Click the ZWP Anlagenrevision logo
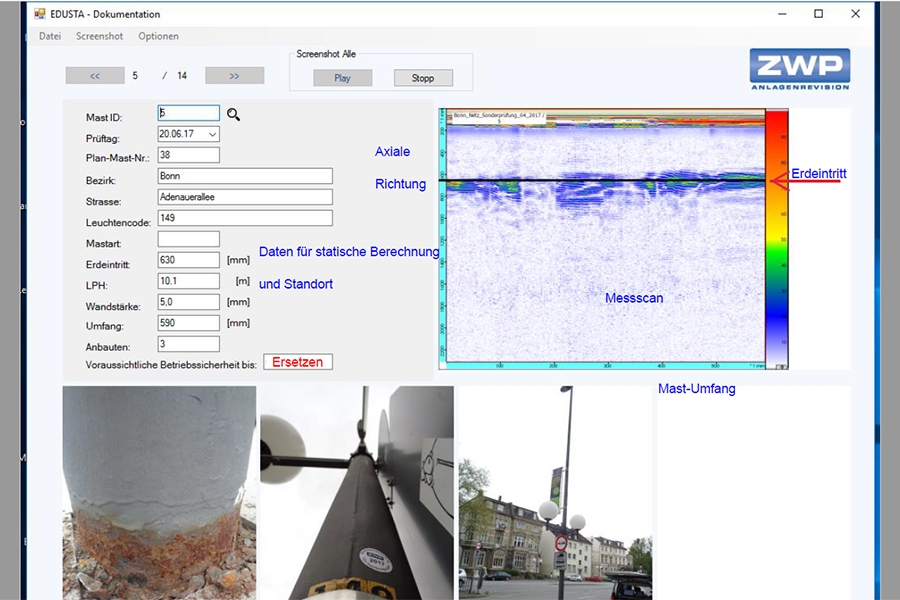This screenshot has width=900, height=600. point(799,69)
